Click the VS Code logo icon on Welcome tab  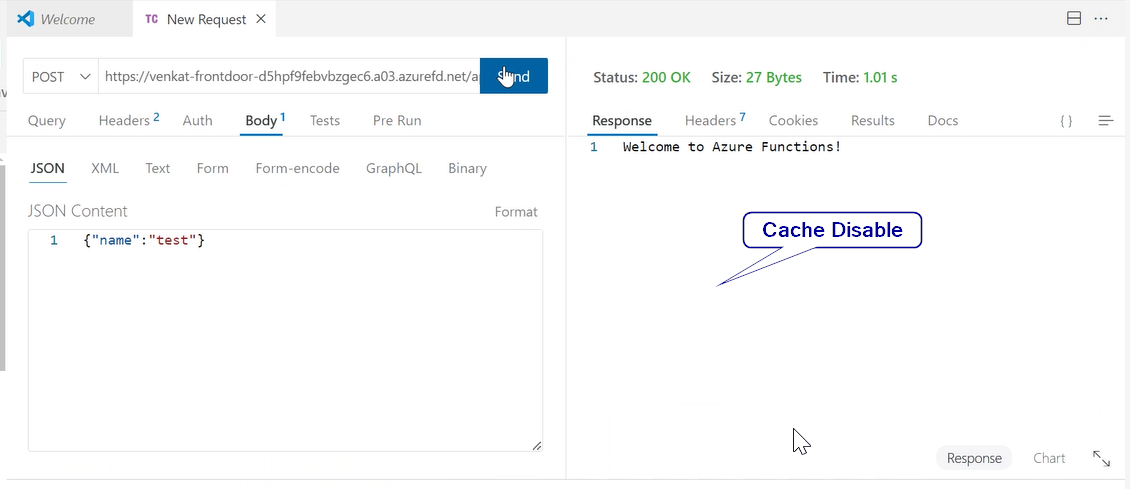pyautogui.click(x=26, y=19)
